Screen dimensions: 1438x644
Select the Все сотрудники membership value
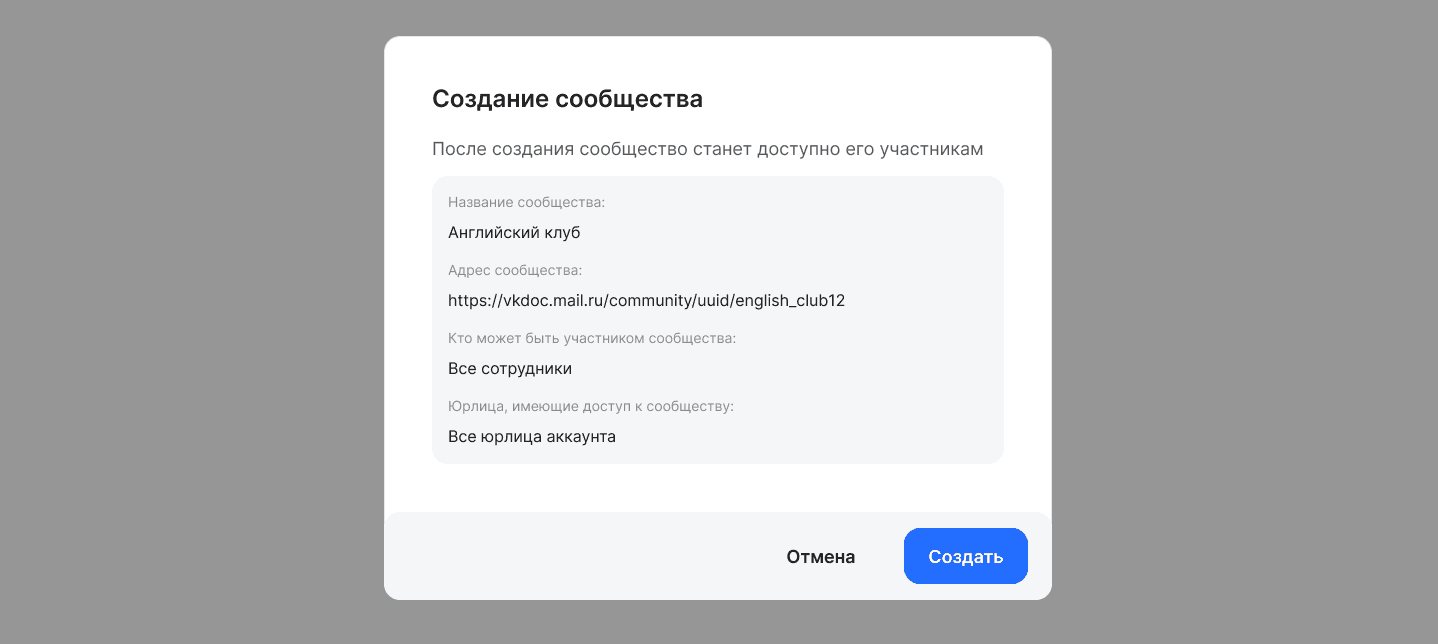(x=510, y=368)
